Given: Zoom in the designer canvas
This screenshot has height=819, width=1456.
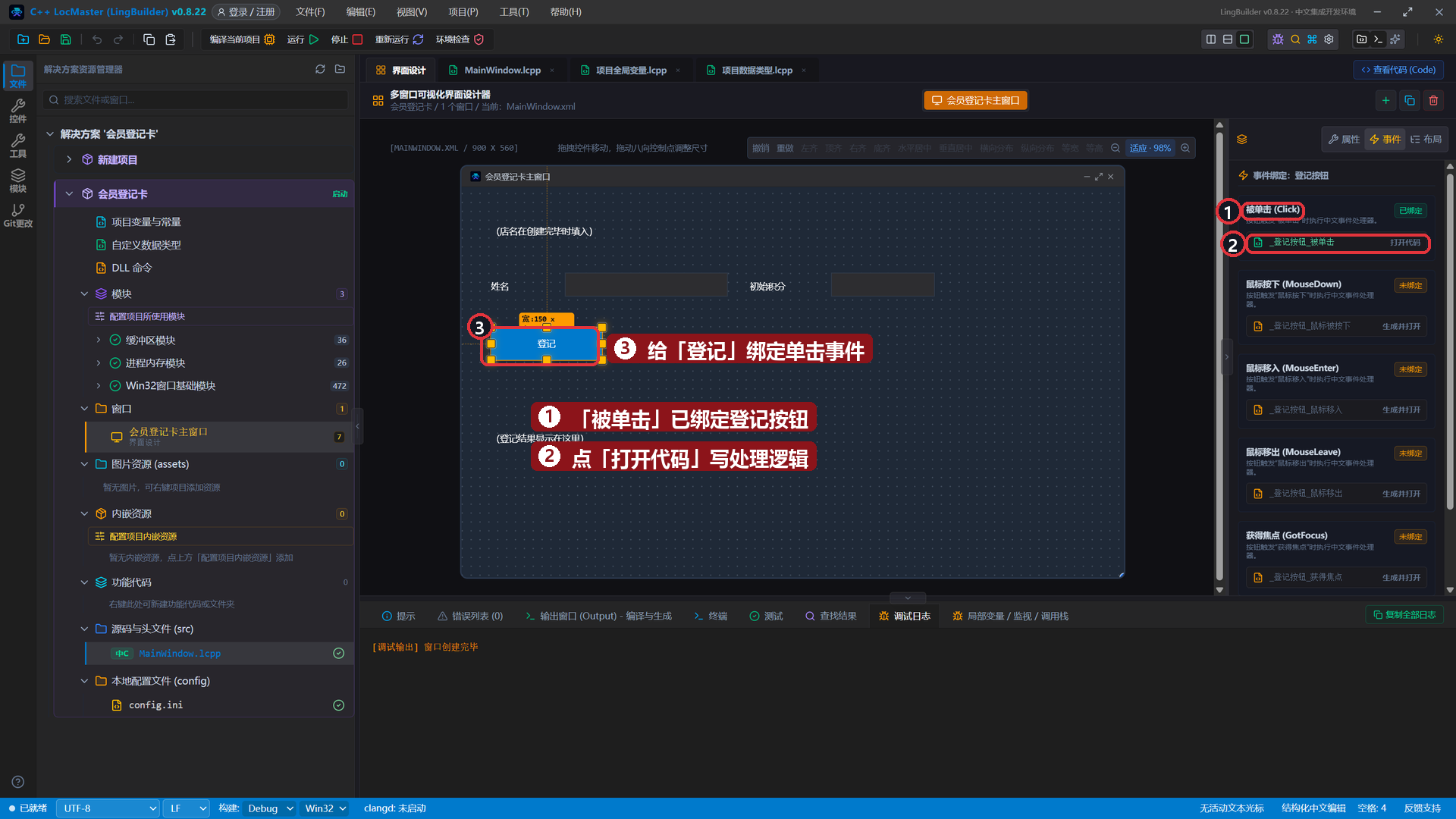Looking at the screenshot, I should [1185, 148].
